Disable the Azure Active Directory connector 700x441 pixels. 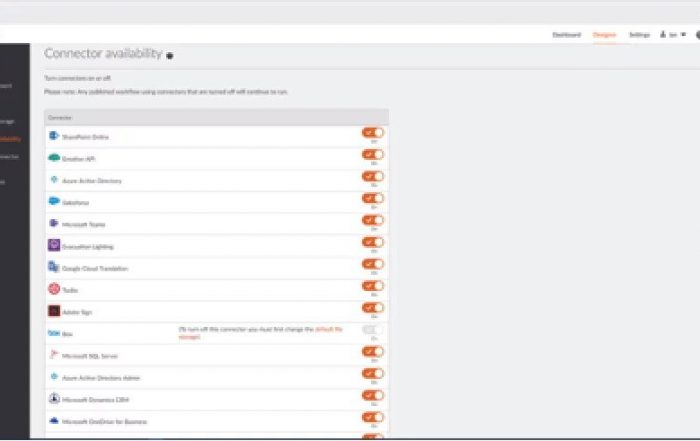pos(372,176)
